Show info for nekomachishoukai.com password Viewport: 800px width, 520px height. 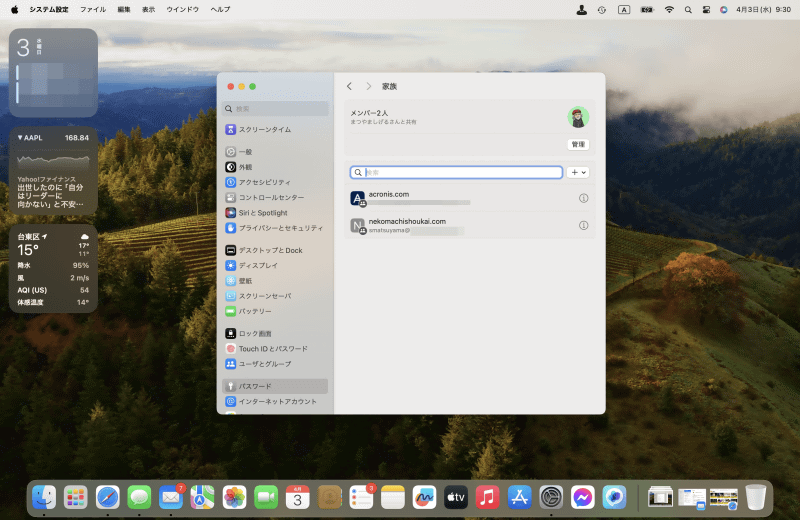pos(584,225)
